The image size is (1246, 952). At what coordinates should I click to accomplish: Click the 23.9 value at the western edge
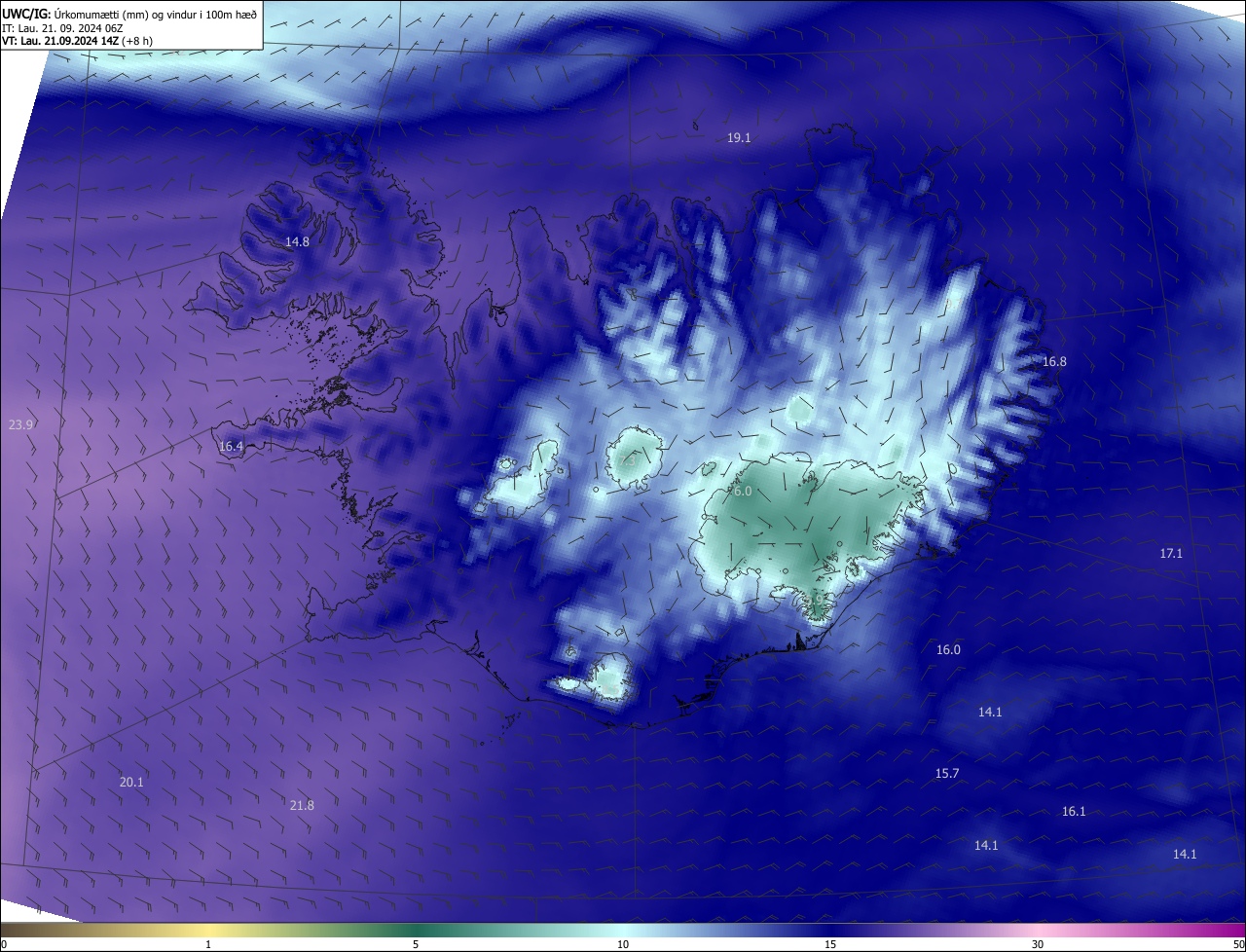20,424
